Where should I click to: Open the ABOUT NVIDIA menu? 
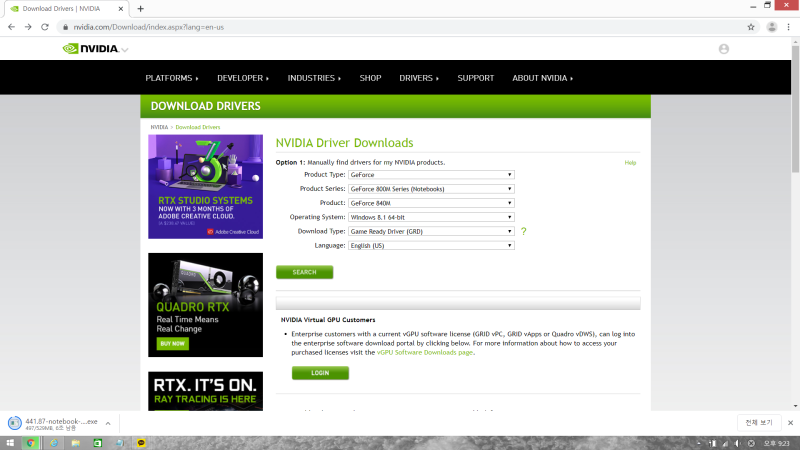coord(542,78)
